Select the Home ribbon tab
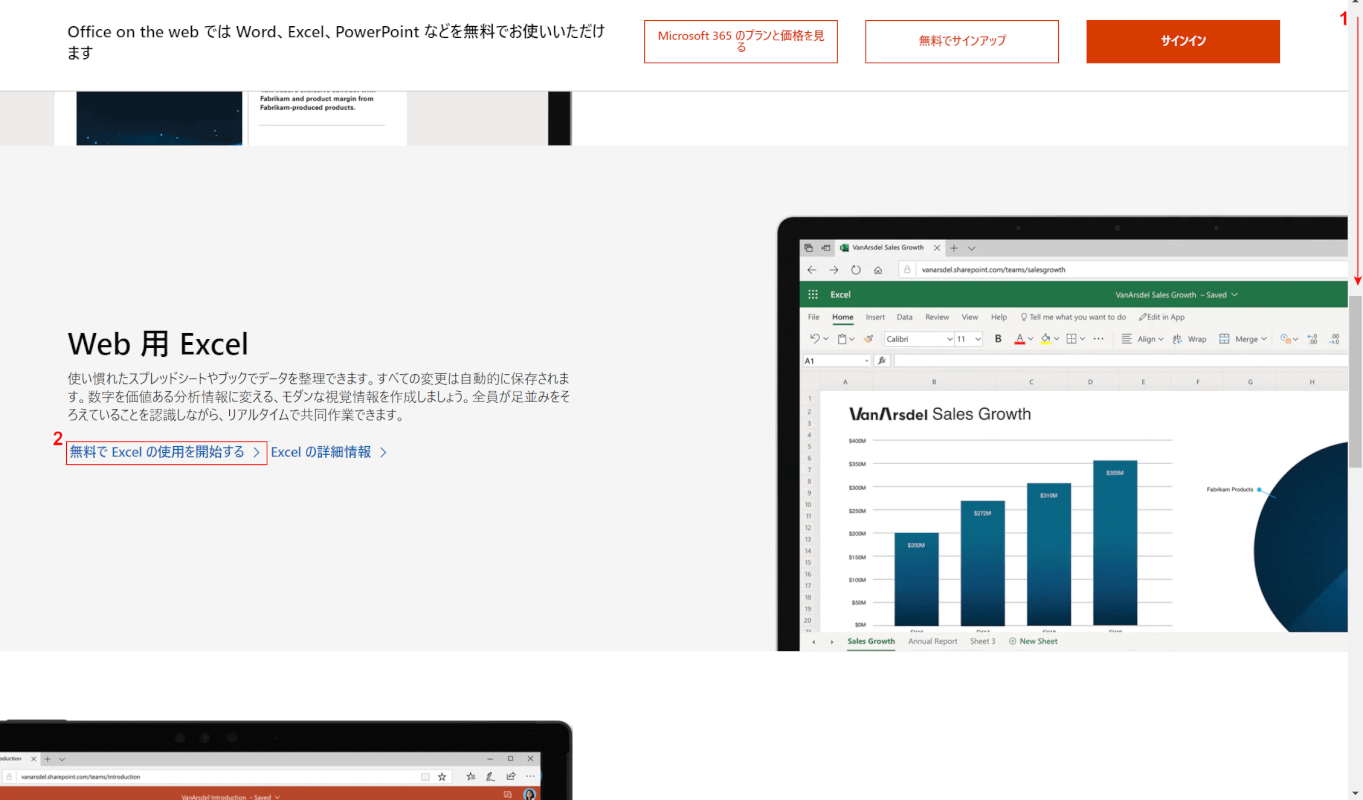The width and height of the screenshot is (1363, 800). tap(843, 317)
